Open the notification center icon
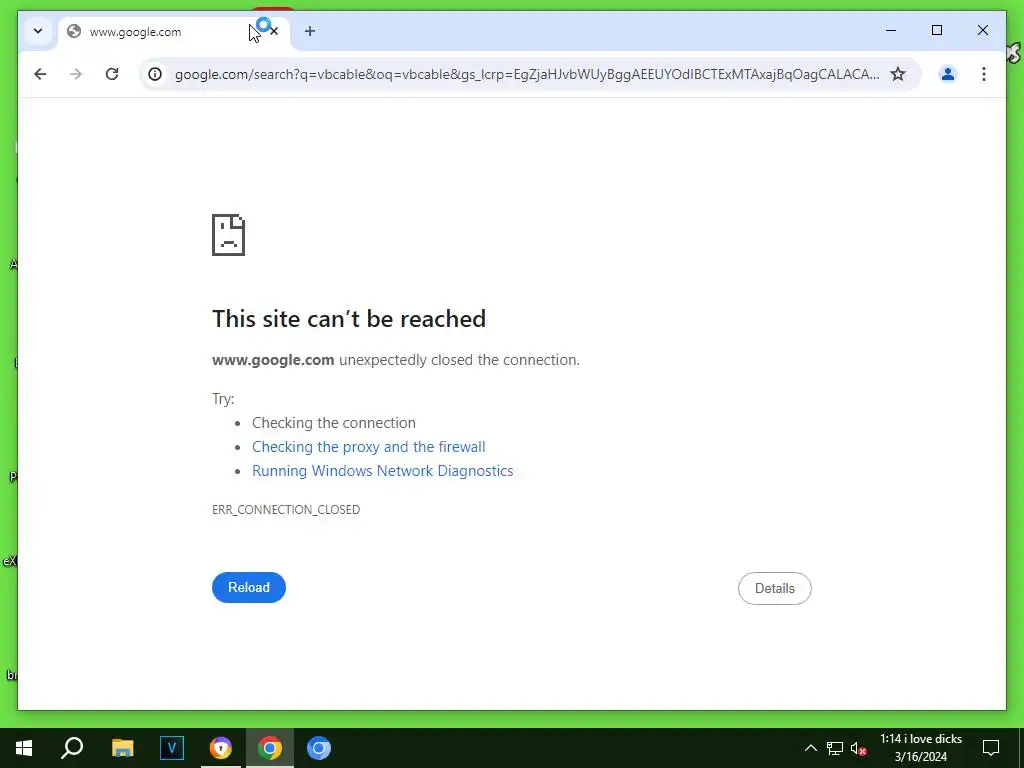Image resolution: width=1024 pixels, height=768 pixels. point(991,748)
